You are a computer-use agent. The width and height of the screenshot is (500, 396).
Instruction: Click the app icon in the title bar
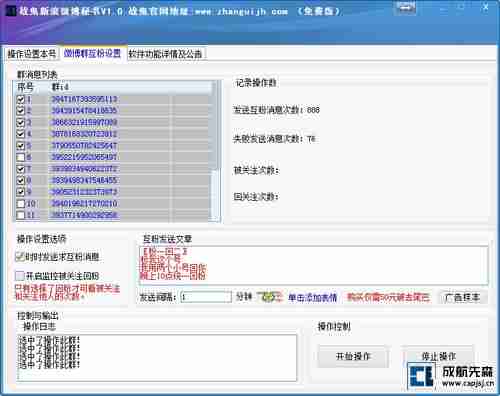pyautogui.click(x=11, y=11)
